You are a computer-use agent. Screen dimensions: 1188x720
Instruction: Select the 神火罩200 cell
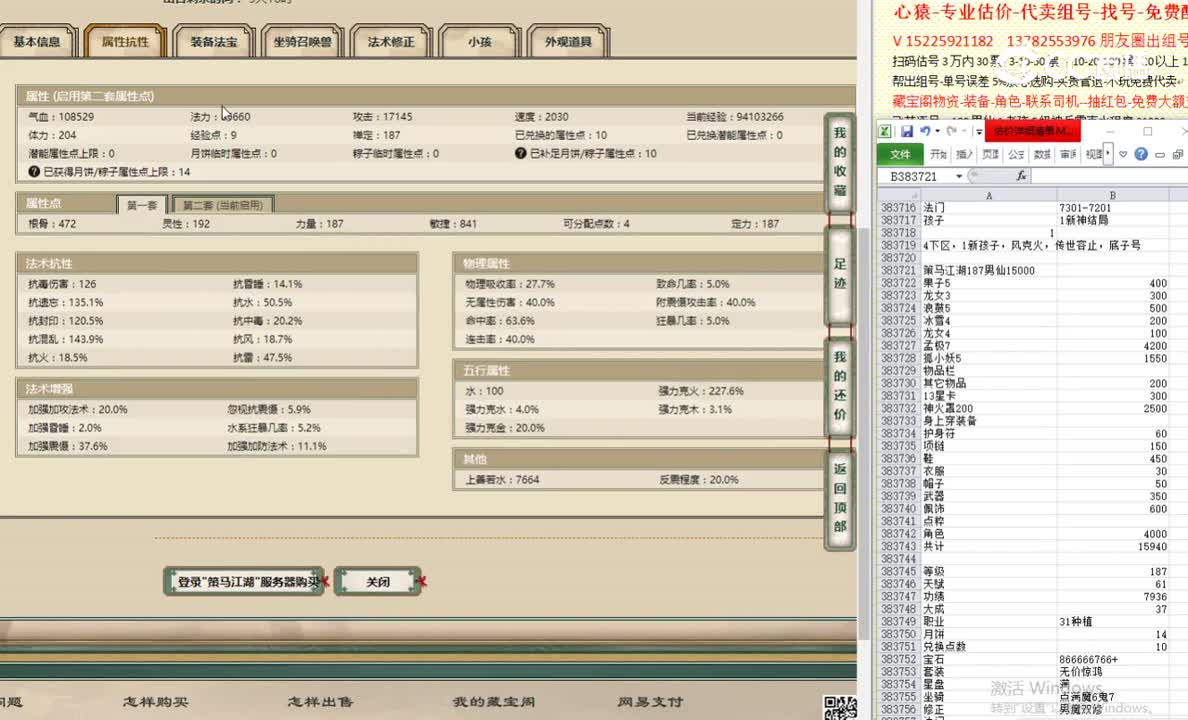click(x=989, y=408)
